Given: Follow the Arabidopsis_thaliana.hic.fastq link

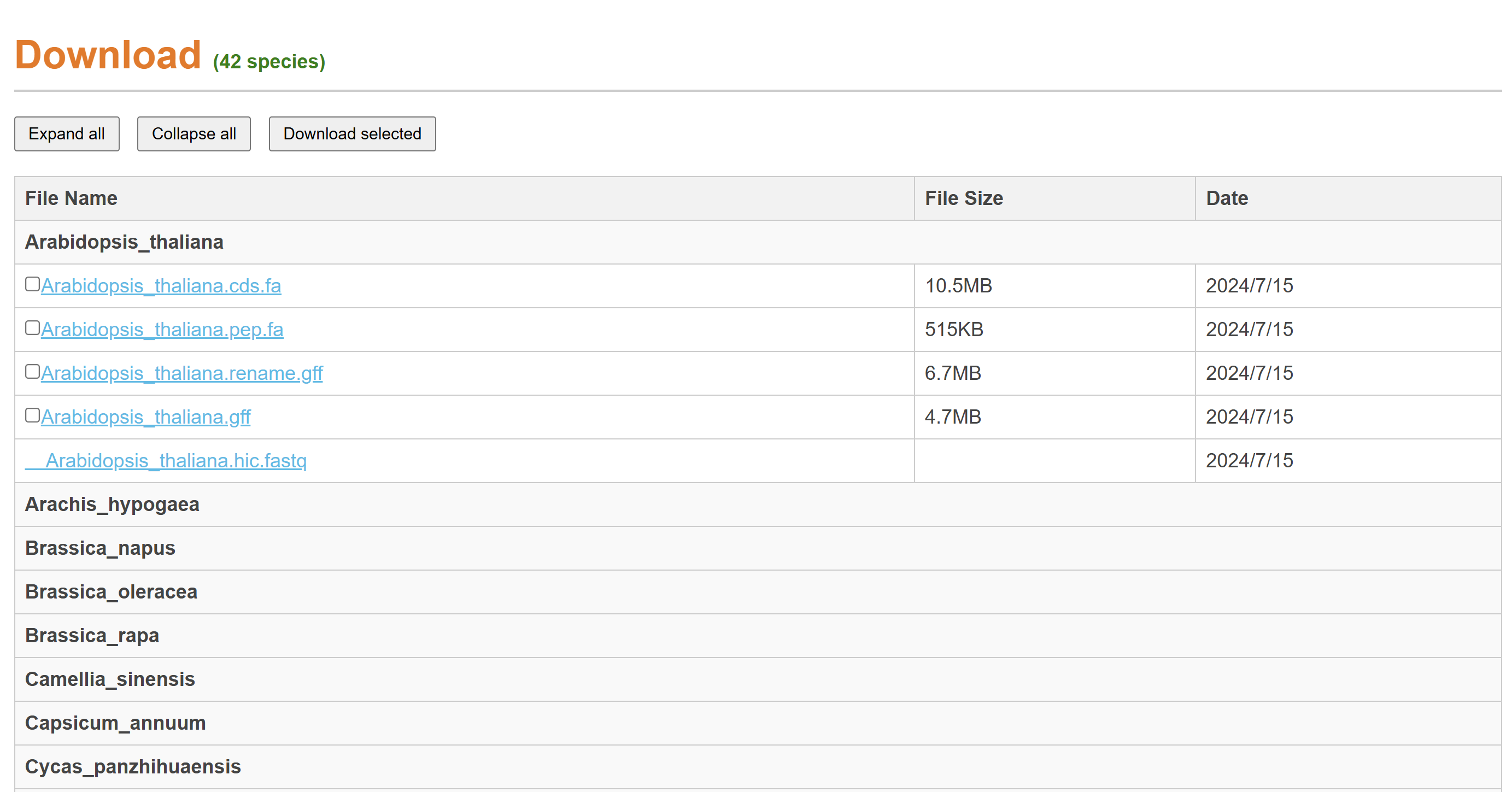Looking at the screenshot, I should pyautogui.click(x=175, y=461).
